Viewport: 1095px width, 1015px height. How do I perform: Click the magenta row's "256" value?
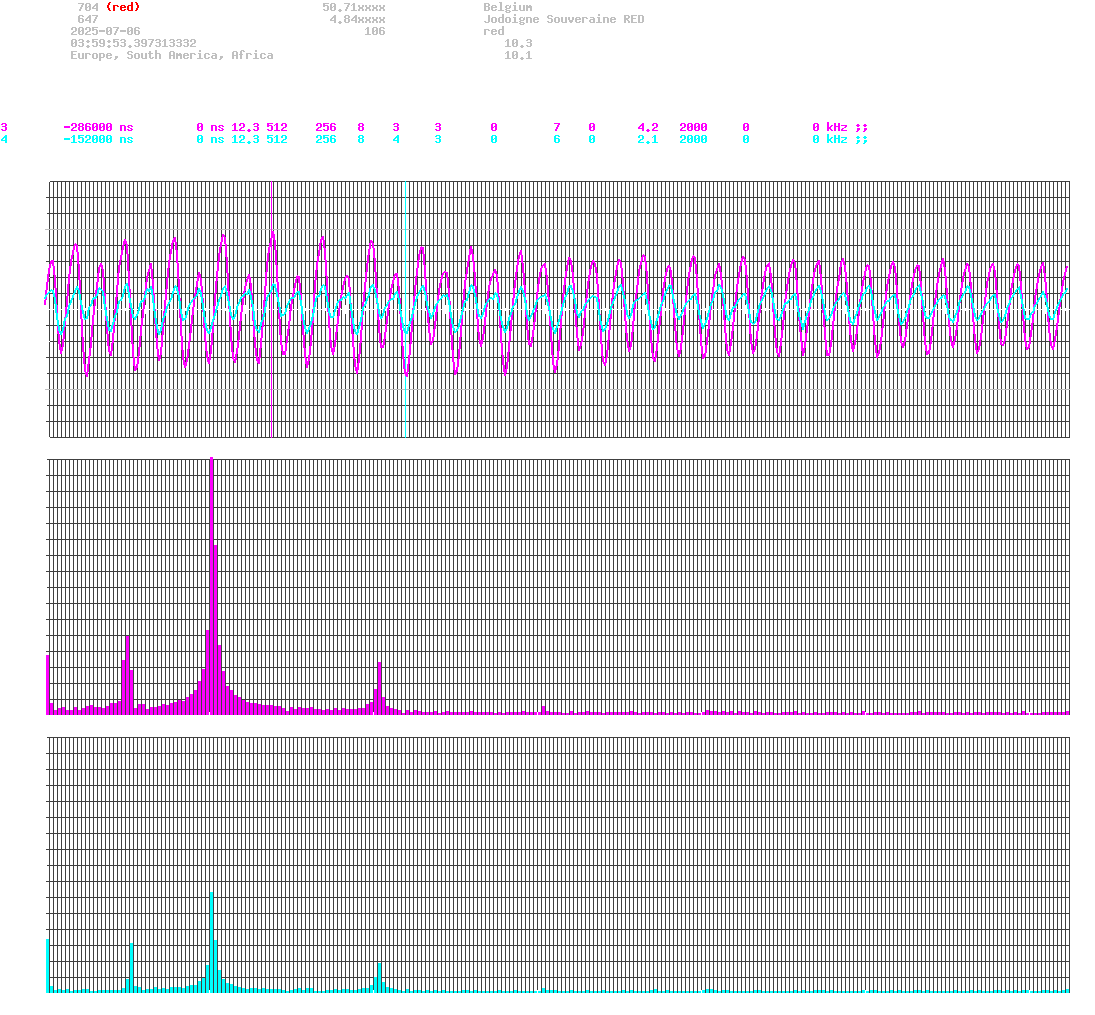coord(326,127)
